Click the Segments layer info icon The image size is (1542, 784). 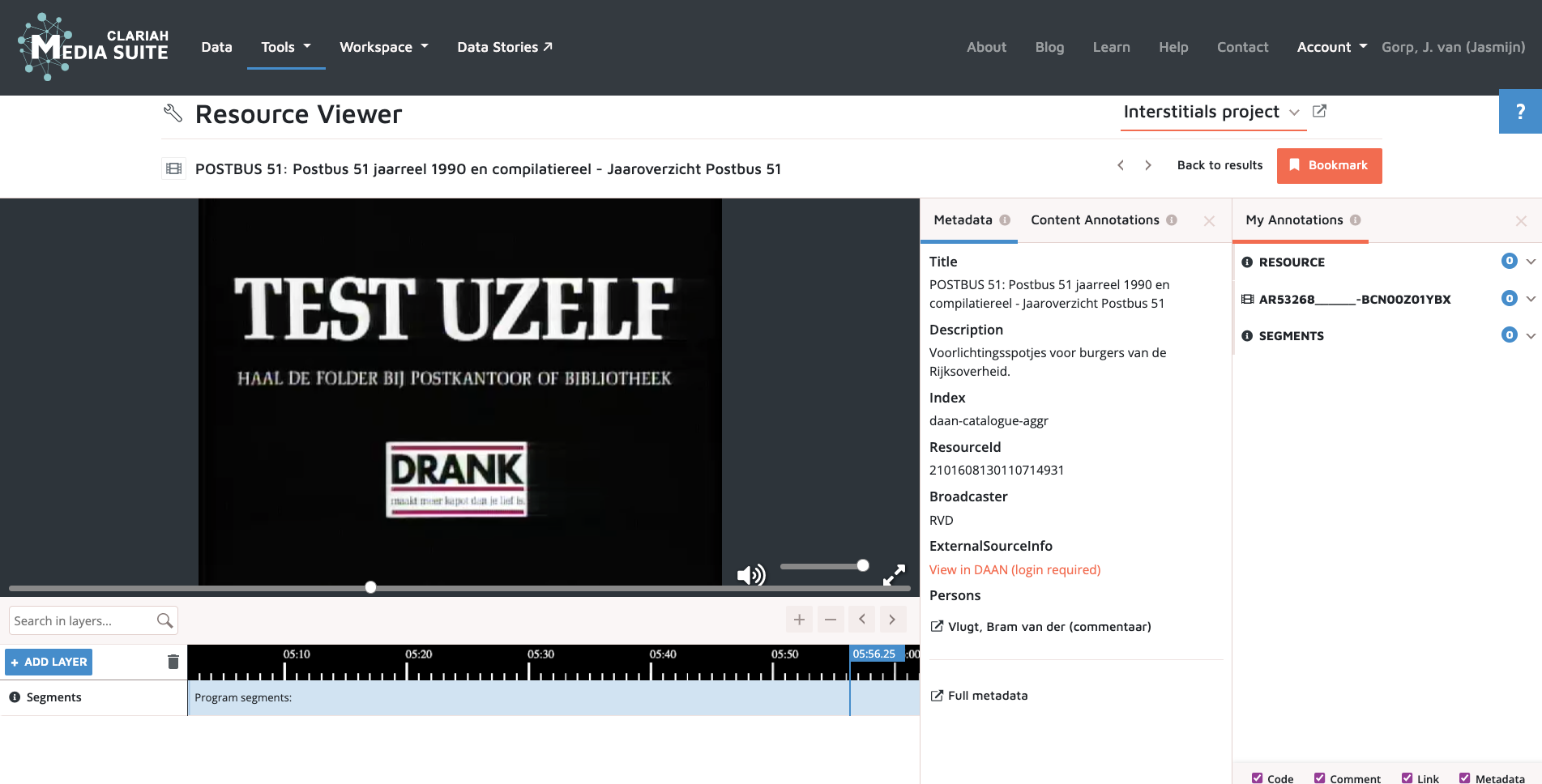tap(15, 697)
